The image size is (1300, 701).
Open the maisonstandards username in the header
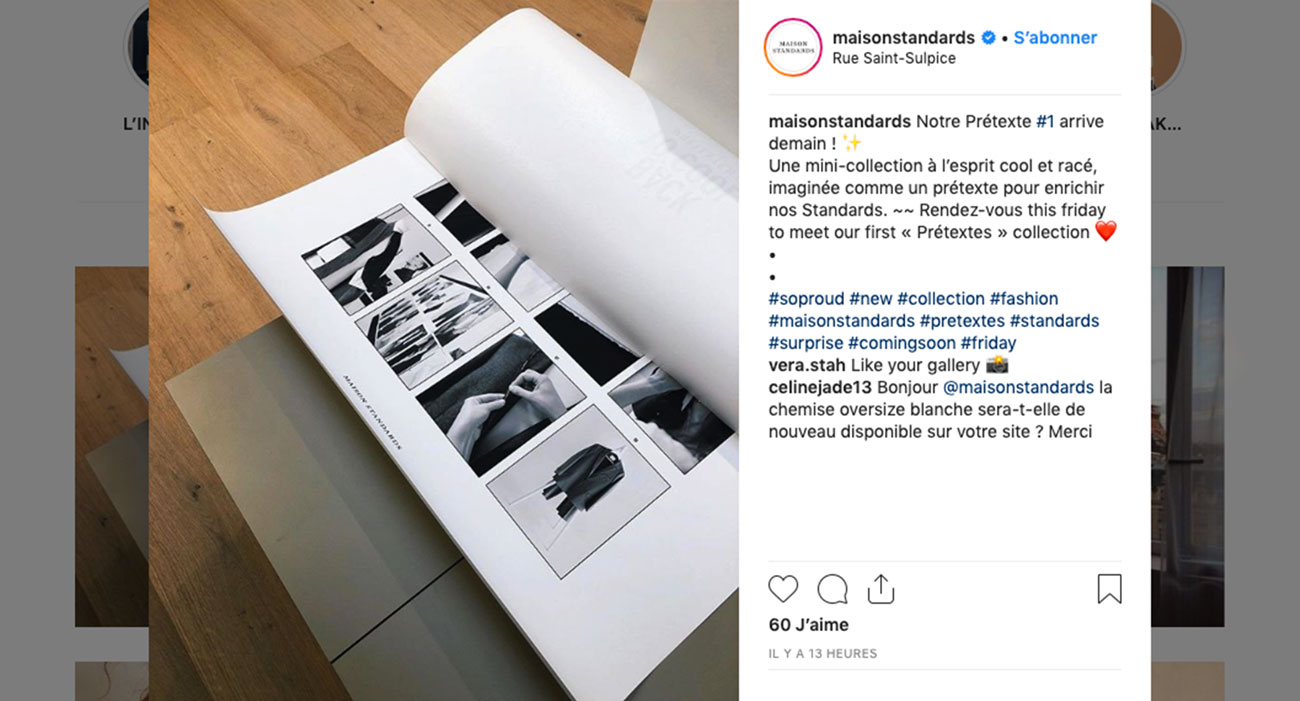903,38
